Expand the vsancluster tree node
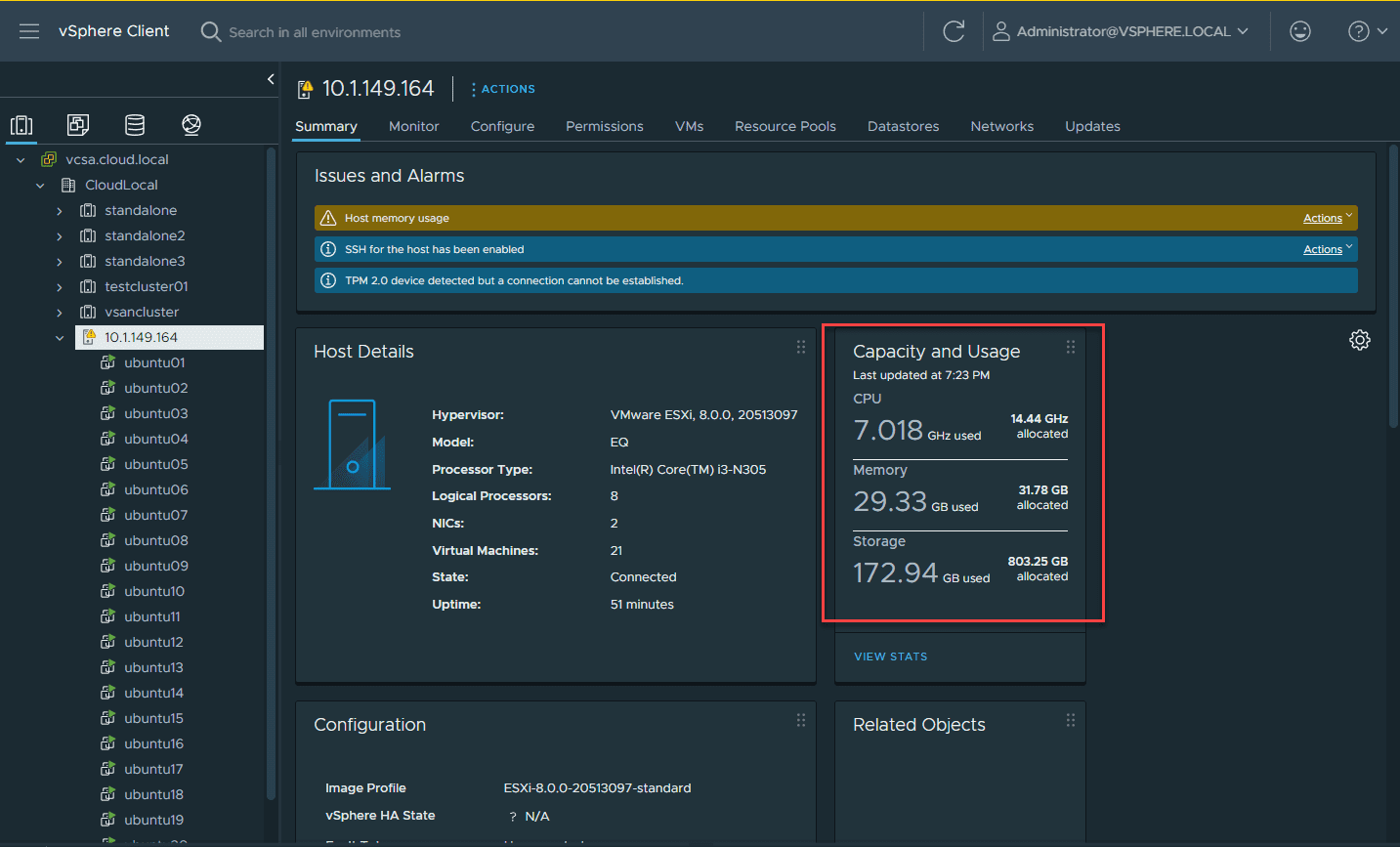Viewport: 1400px width, 847px height. (x=60, y=313)
